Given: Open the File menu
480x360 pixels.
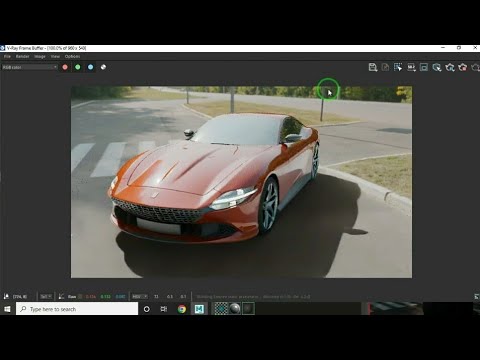Looking at the screenshot, I should click(x=7, y=56).
